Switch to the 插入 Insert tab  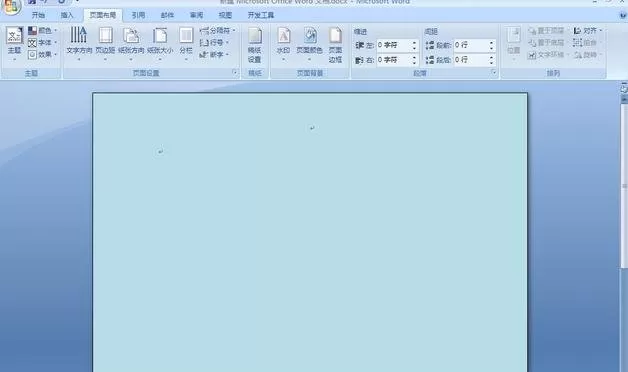(67, 15)
